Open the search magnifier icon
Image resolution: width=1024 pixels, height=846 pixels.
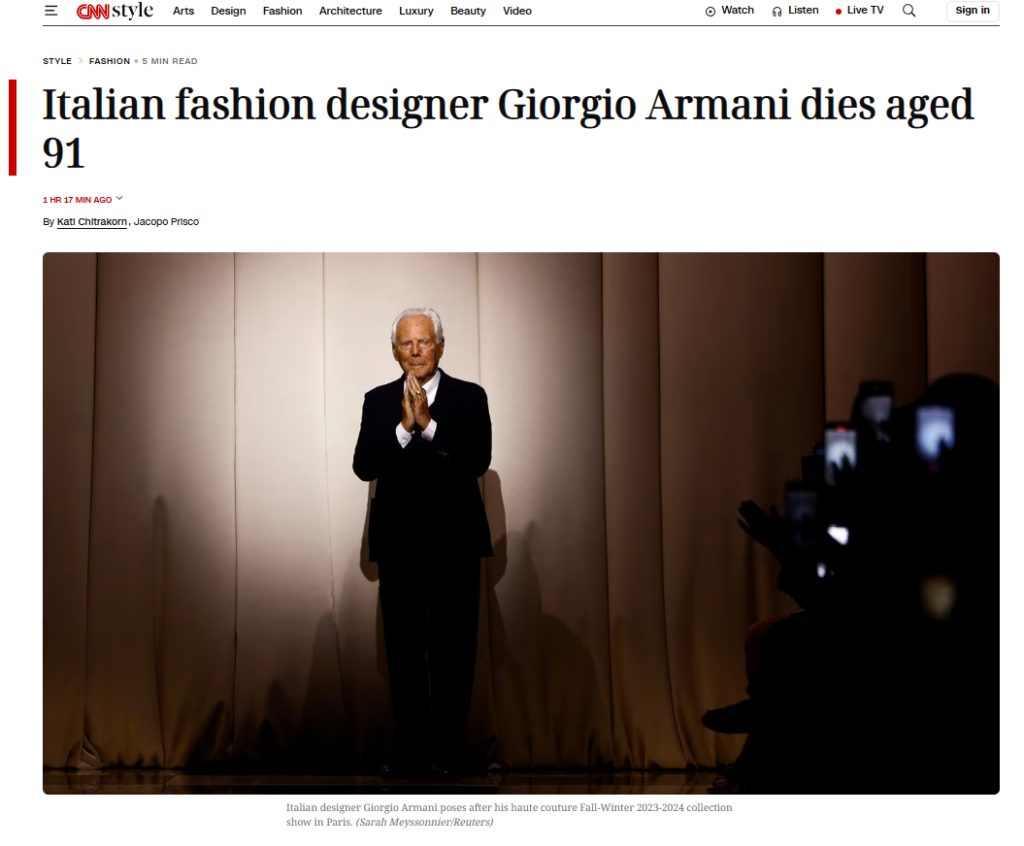pyautogui.click(x=909, y=10)
